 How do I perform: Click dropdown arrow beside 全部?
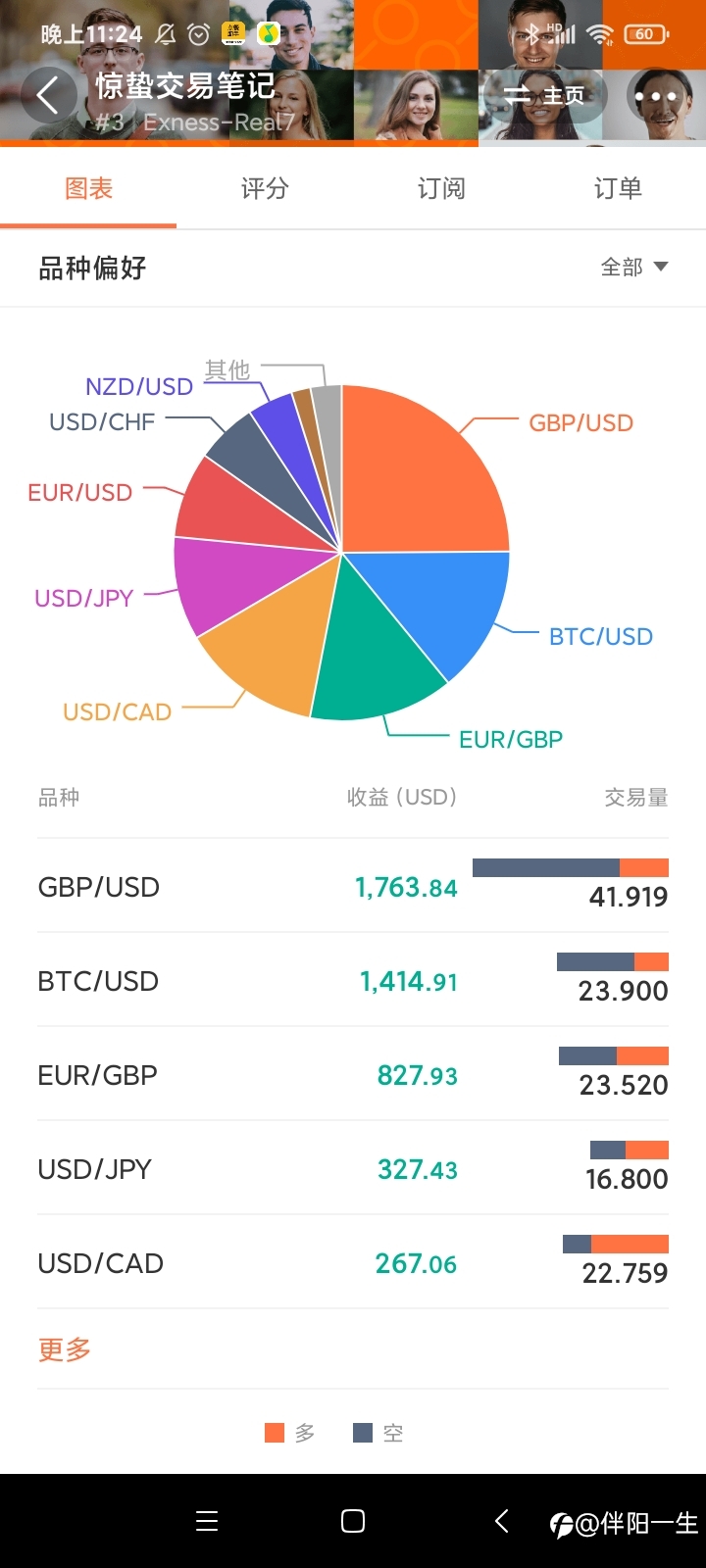[x=661, y=267]
